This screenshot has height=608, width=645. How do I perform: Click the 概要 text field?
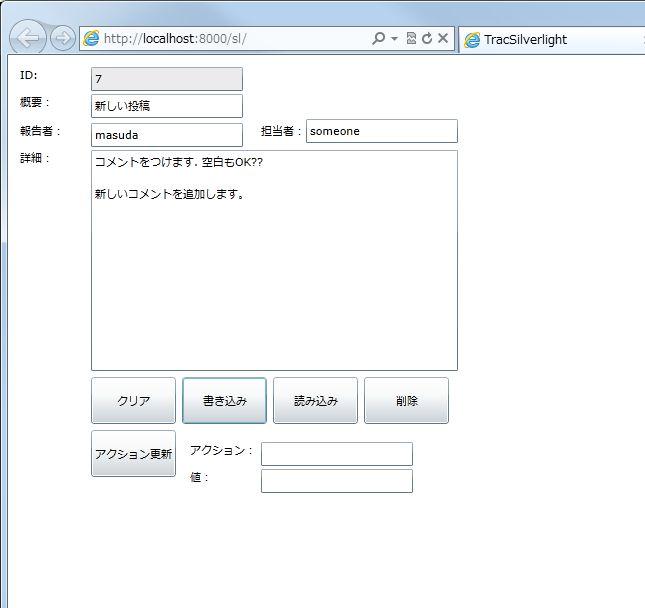167,106
